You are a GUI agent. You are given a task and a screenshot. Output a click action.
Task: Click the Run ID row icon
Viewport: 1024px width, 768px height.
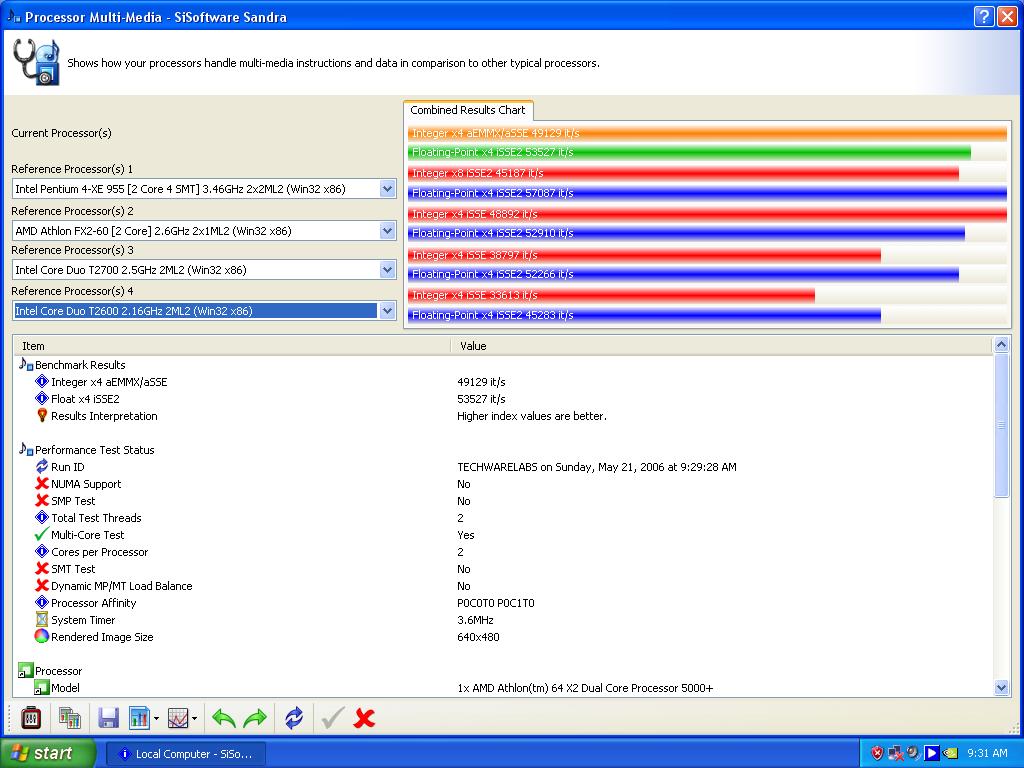click(x=42, y=466)
